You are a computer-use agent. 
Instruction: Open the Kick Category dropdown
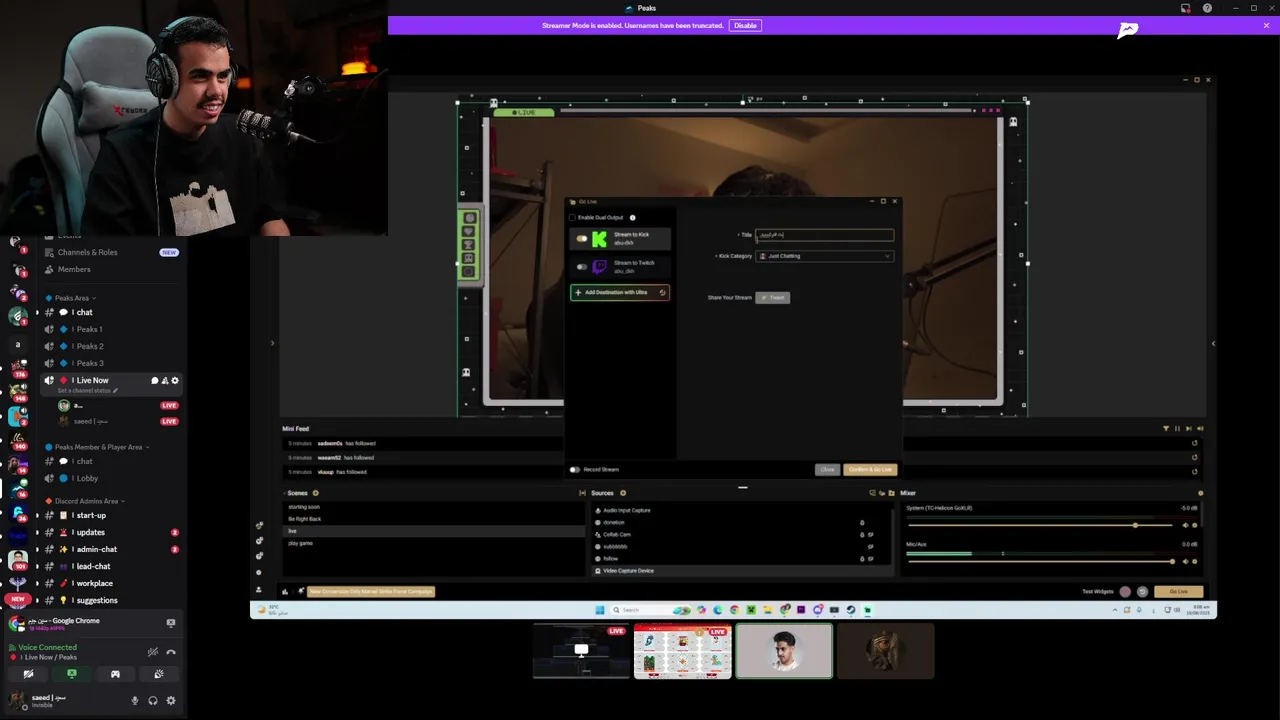825,256
